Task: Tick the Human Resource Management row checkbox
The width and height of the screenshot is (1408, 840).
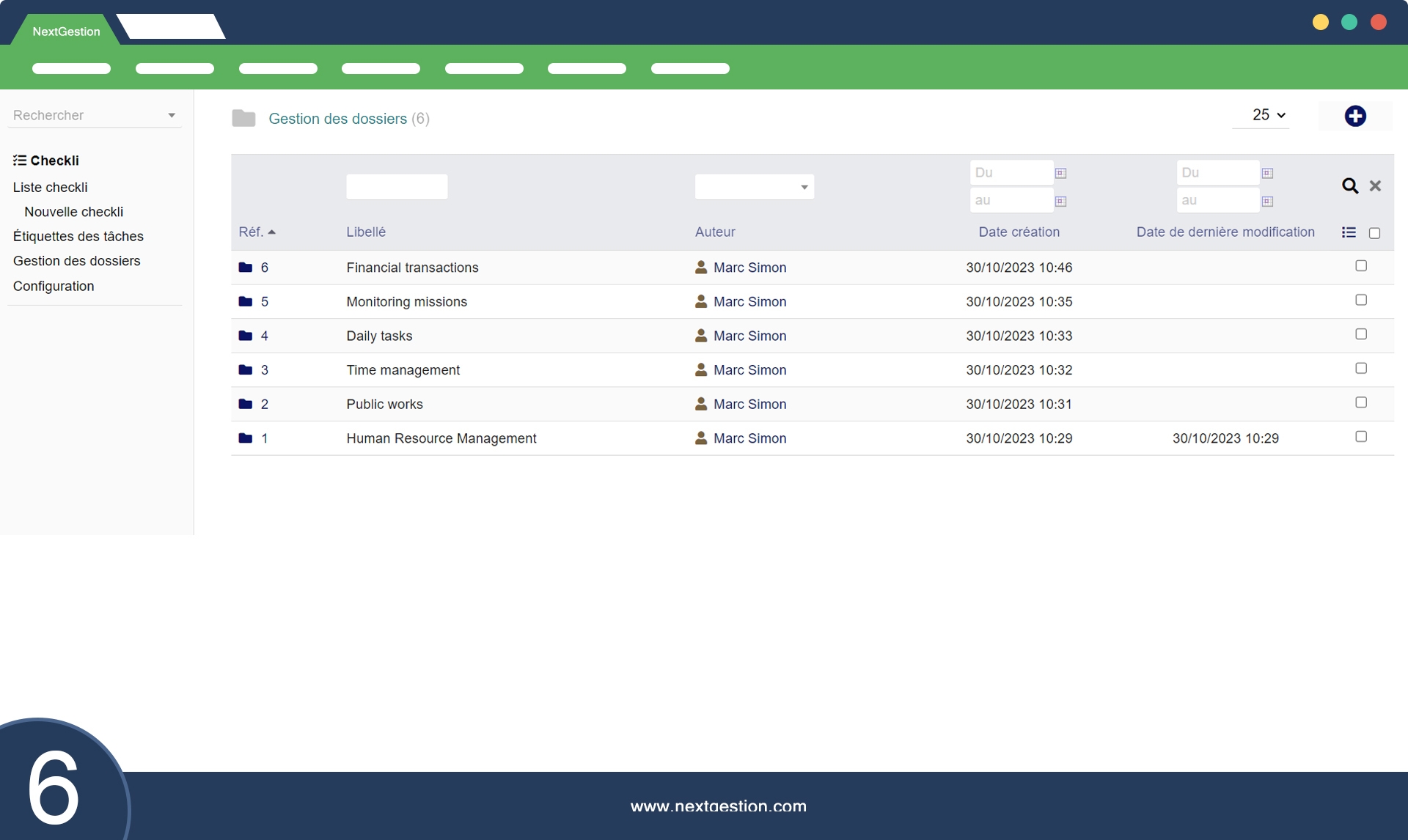Action: pyautogui.click(x=1361, y=437)
